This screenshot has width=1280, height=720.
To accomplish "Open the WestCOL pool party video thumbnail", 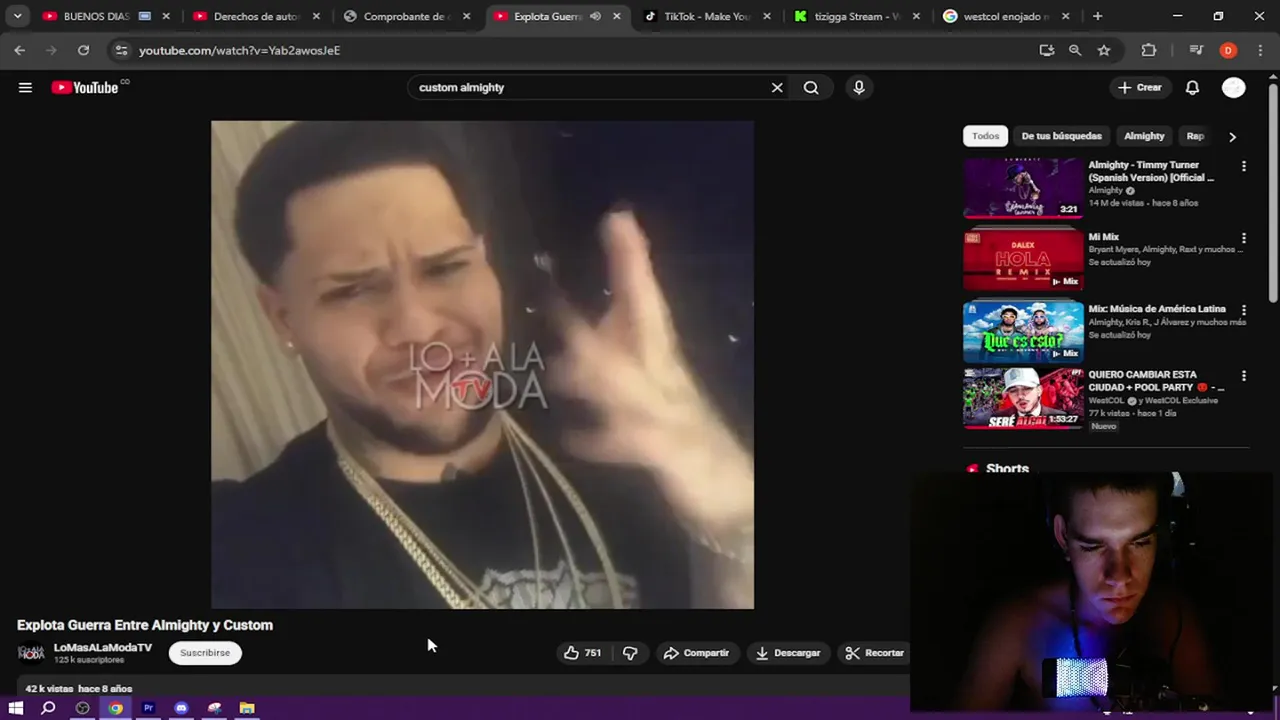I will point(1023,398).
